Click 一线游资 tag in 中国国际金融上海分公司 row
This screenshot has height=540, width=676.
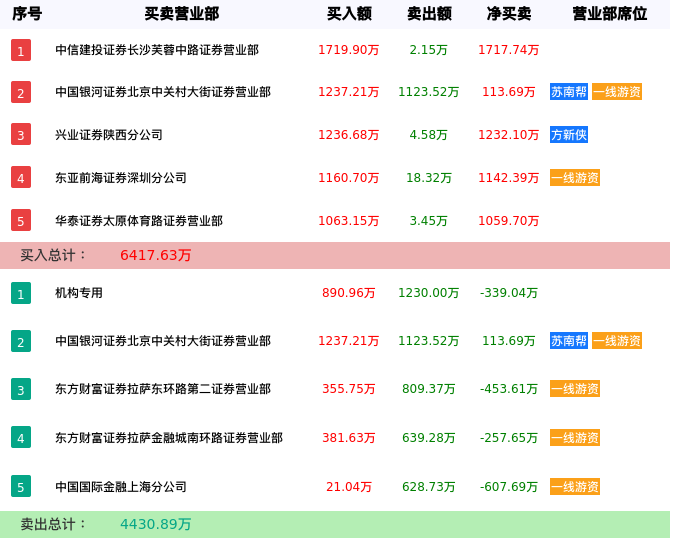575,487
